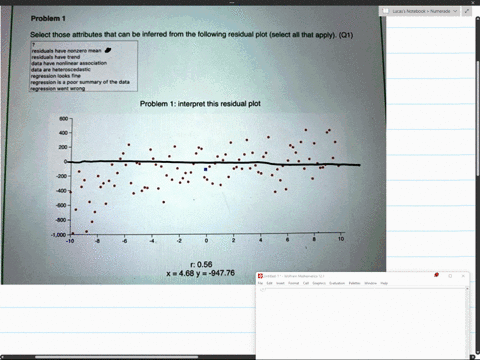Click inside the empty Mathematica notebook area
The width and height of the screenshot is (480, 360).
[361, 323]
